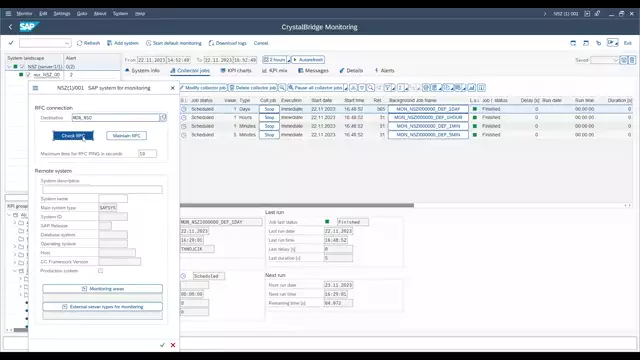Tick the Production system checkbox
The width and height of the screenshot is (640, 360).
(x=100, y=271)
